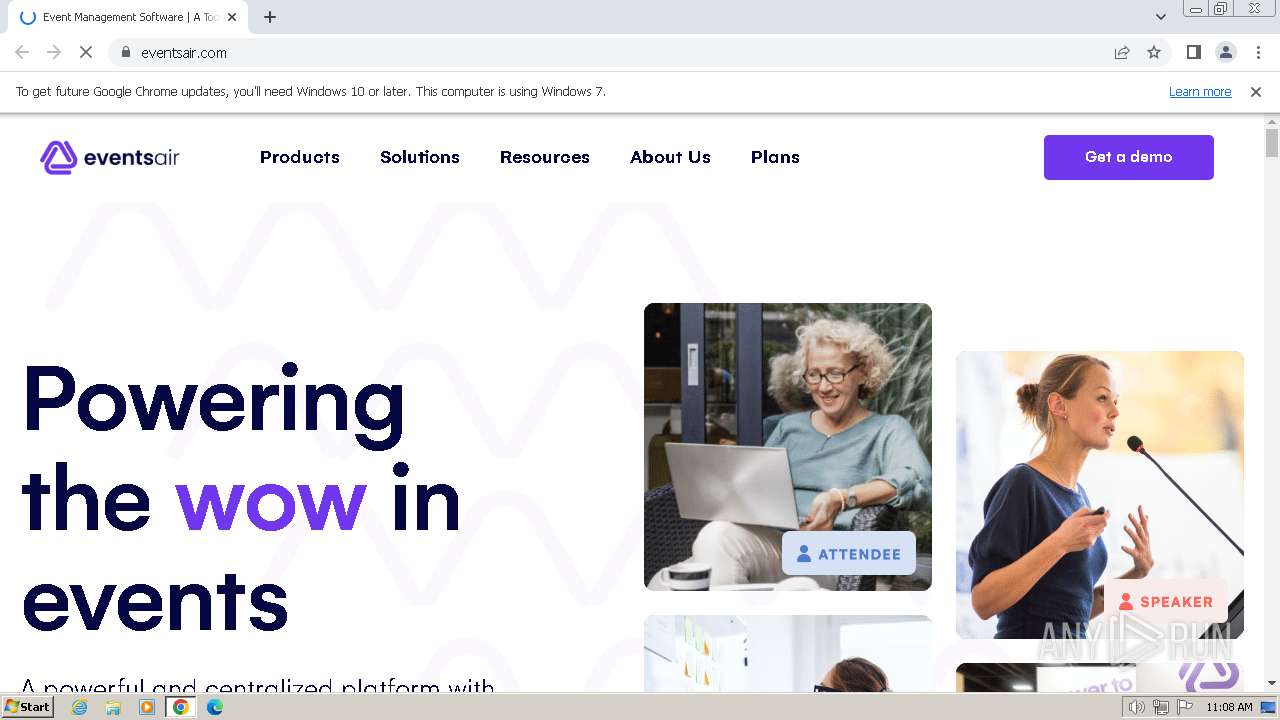Screen dimensions: 1280x720
Task: Open Windows Media Player from taskbar
Action: tap(147, 707)
